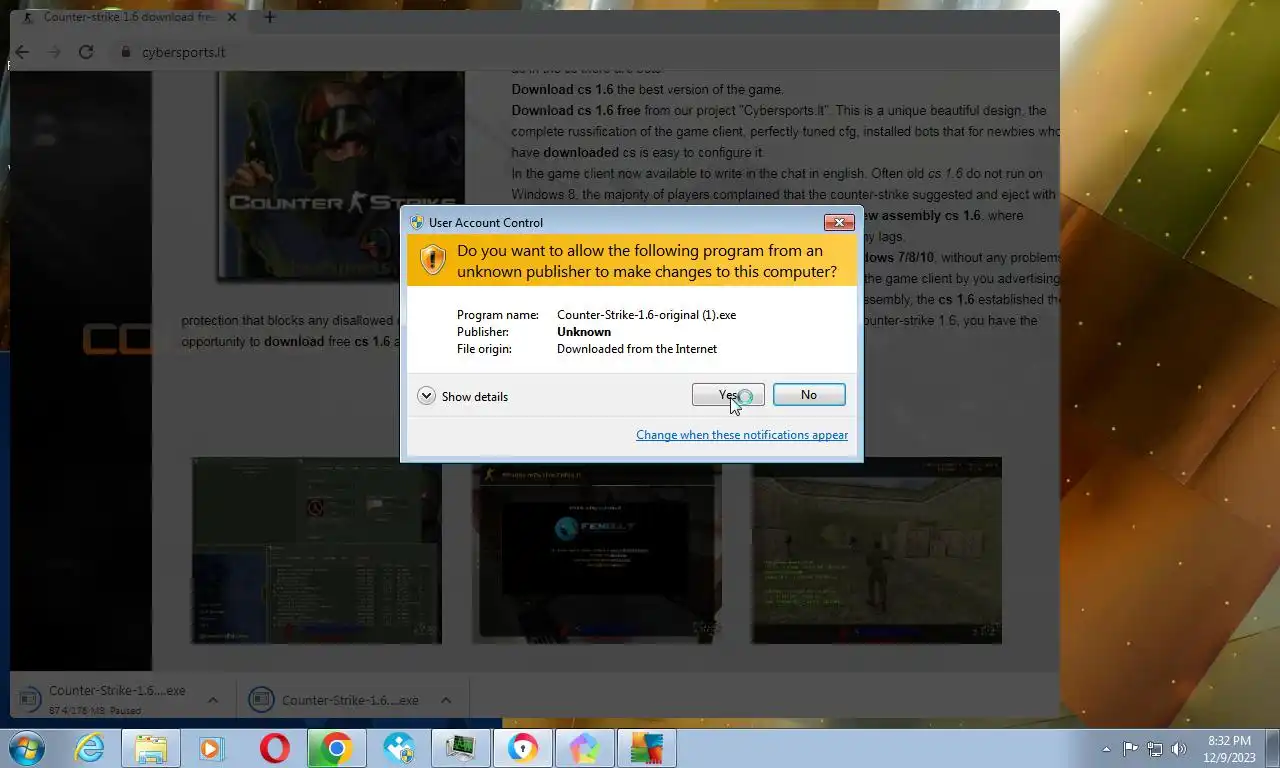Click the clock showing 8:32 PM

coord(1229,749)
